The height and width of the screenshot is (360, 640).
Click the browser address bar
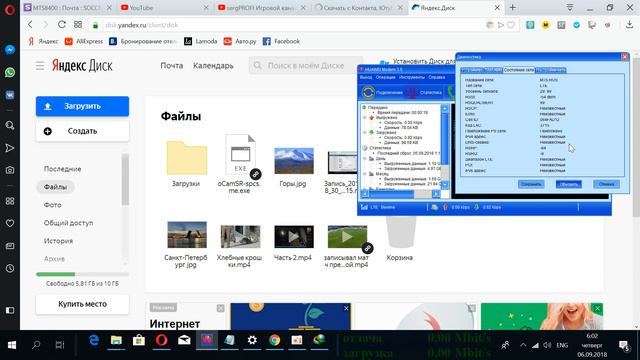click(286, 25)
